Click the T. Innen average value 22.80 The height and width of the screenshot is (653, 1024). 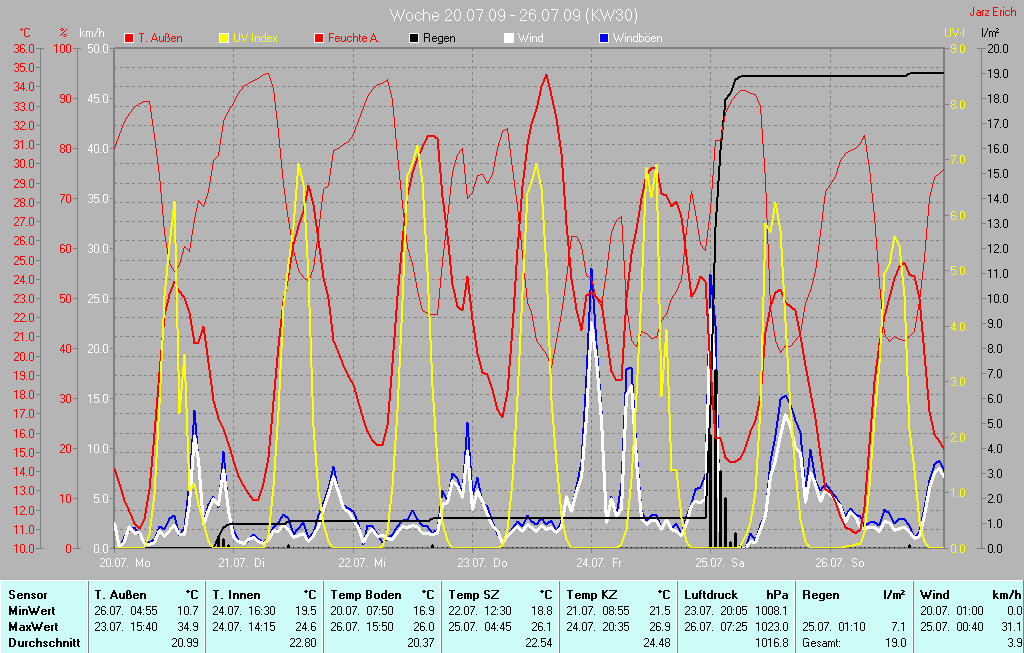point(302,643)
